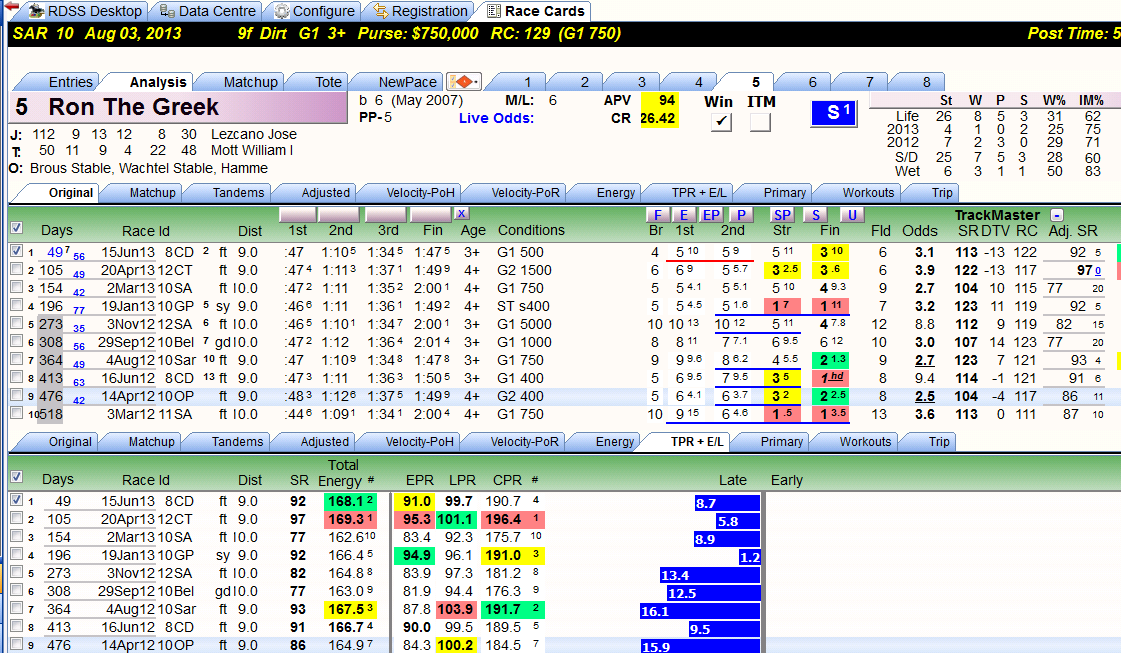The image size is (1121, 653).
Task: Select horse number 1 tab
Action: pos(528,82)
